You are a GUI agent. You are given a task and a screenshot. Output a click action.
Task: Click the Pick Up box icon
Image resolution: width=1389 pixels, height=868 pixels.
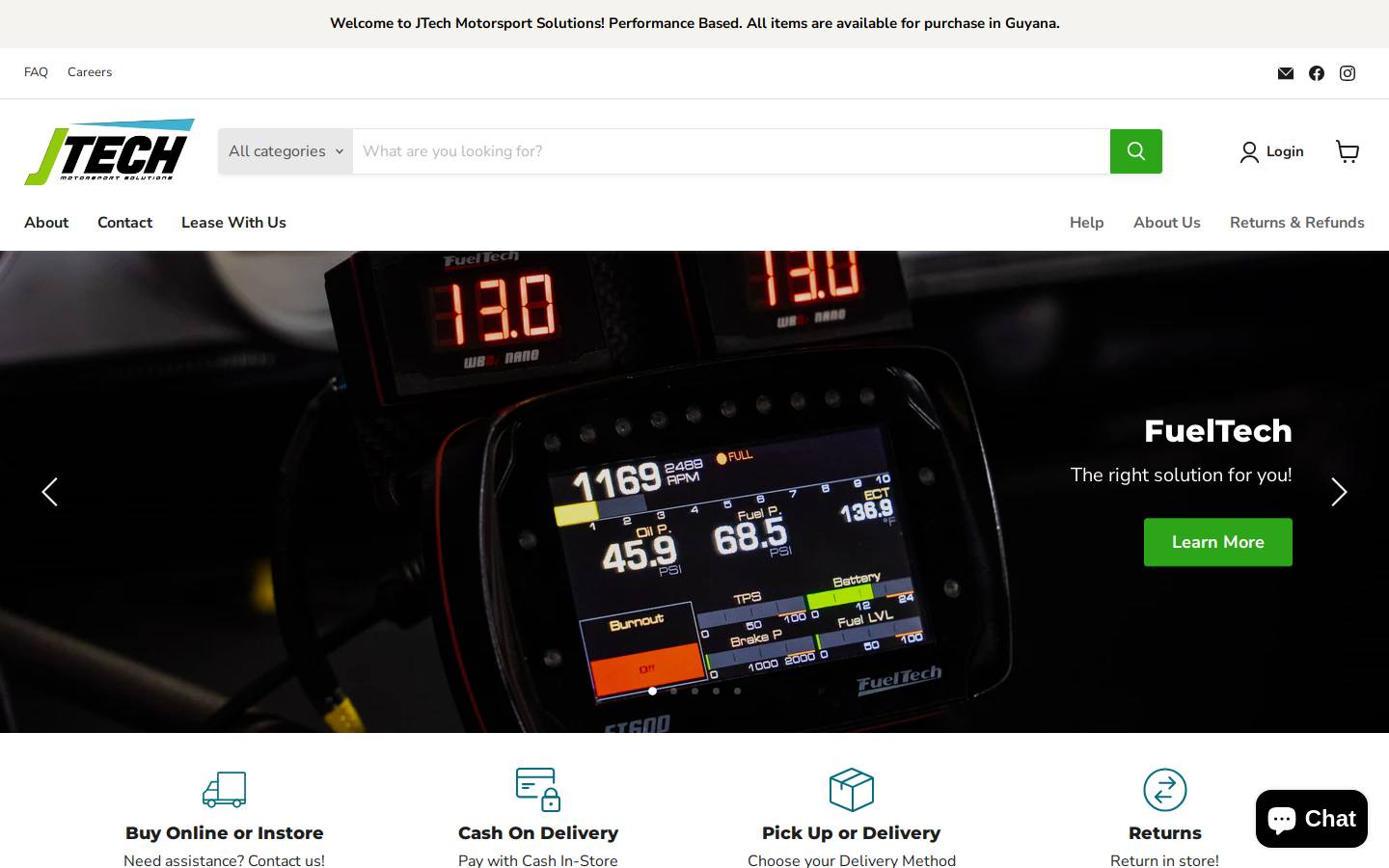(852, 789)
